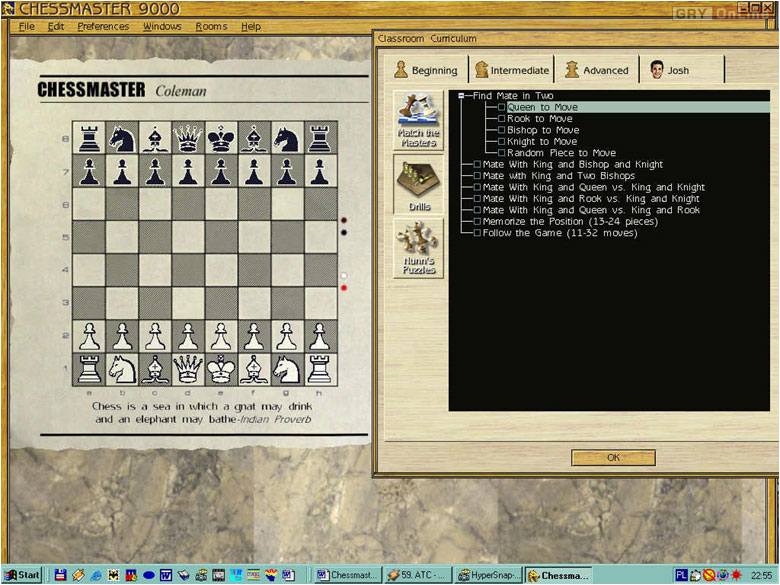Select the white rook on a1
This screenshot has height=585, width=780.
coord(90,370)
